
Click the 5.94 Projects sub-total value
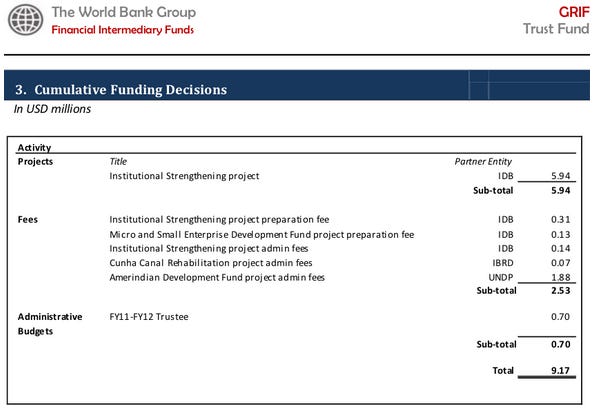(560, 191)
